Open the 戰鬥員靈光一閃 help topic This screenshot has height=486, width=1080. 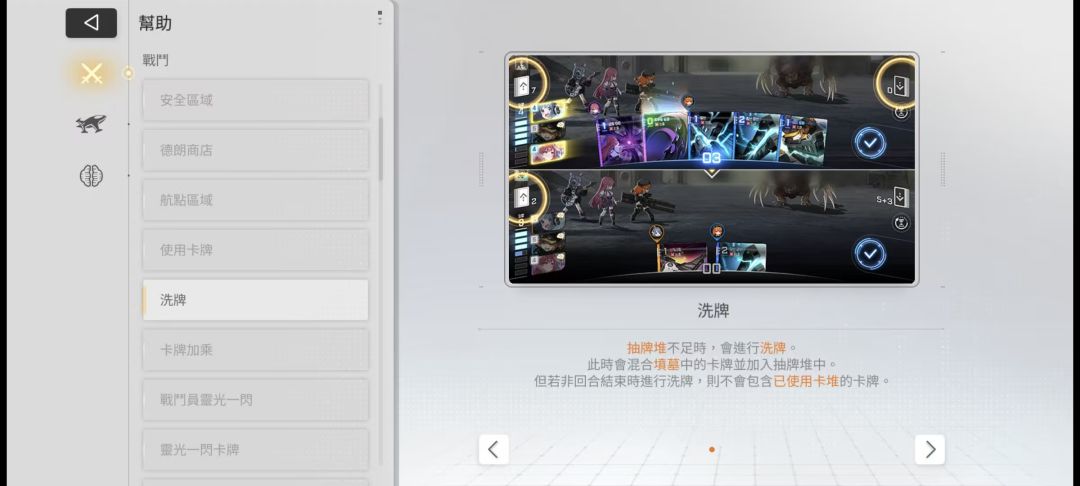pos(256,400)
